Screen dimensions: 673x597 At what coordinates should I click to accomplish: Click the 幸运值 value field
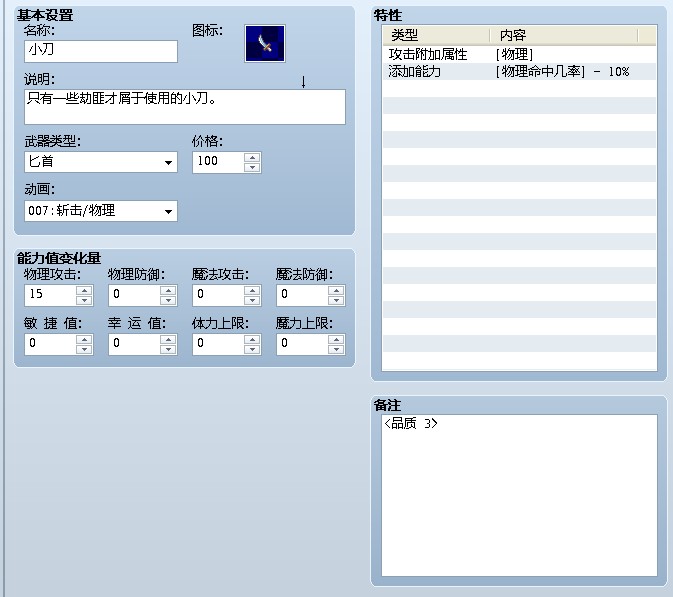pyautogui.click(x=134, y=344)
